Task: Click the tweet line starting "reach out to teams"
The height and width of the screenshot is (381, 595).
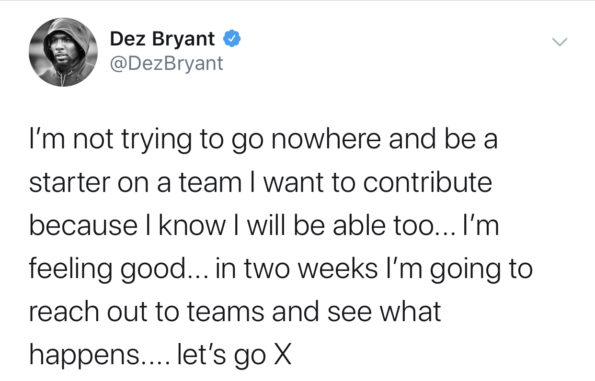Action: point(235,312)
